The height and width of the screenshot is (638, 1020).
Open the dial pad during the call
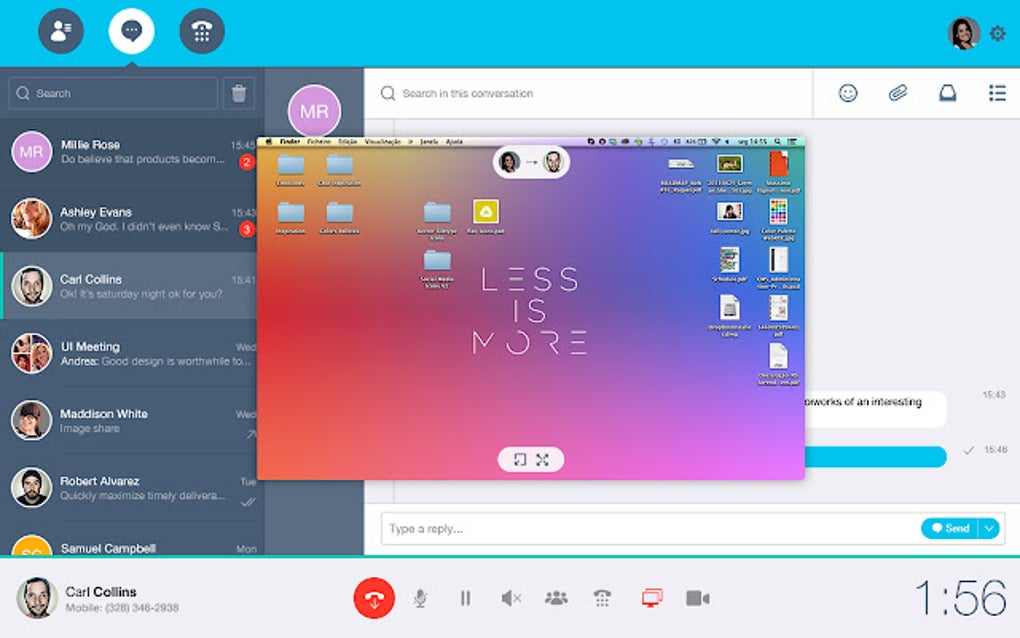[x=602, y=597]
